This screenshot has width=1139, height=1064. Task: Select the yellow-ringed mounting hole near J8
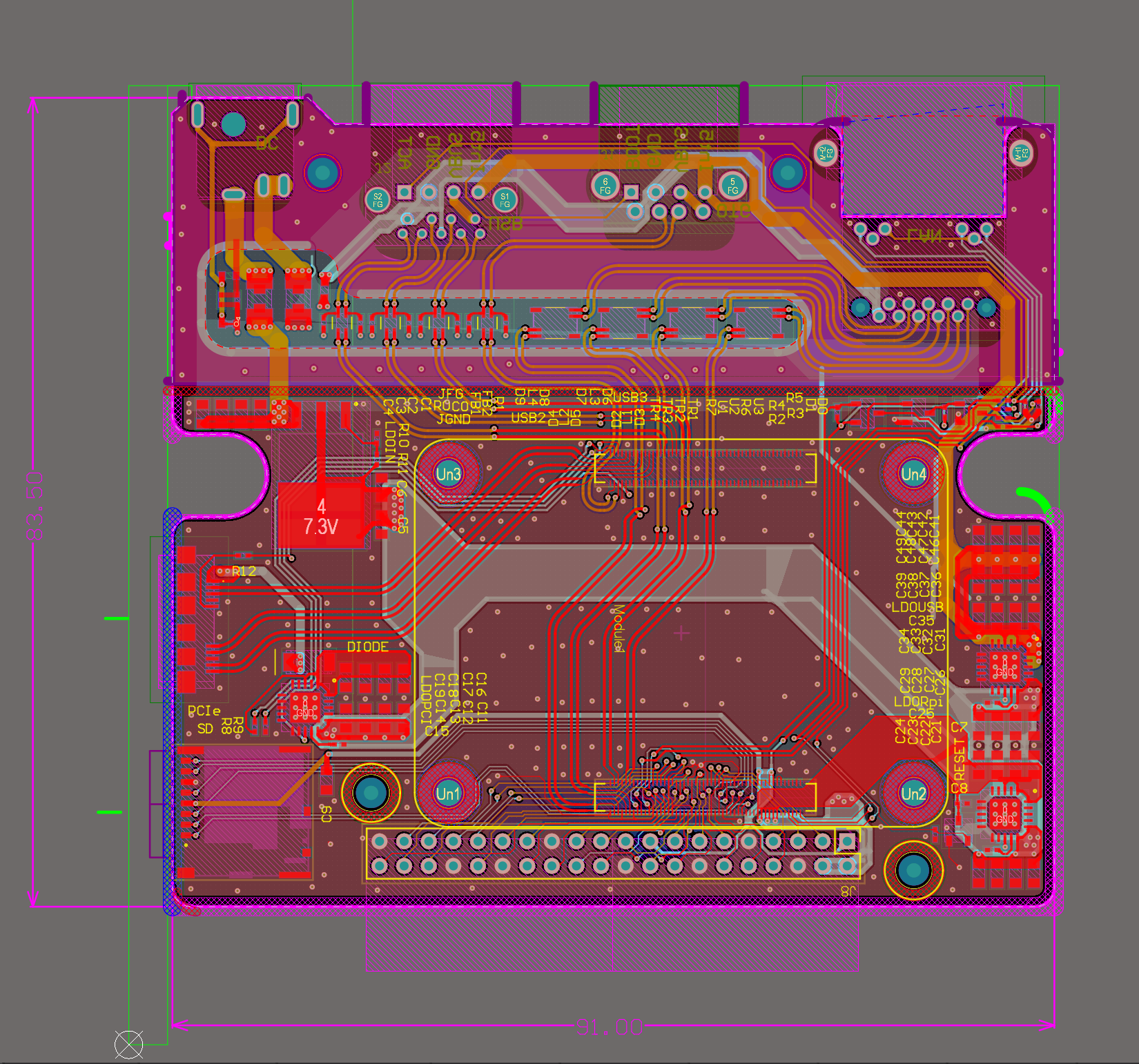pos(913,871)
